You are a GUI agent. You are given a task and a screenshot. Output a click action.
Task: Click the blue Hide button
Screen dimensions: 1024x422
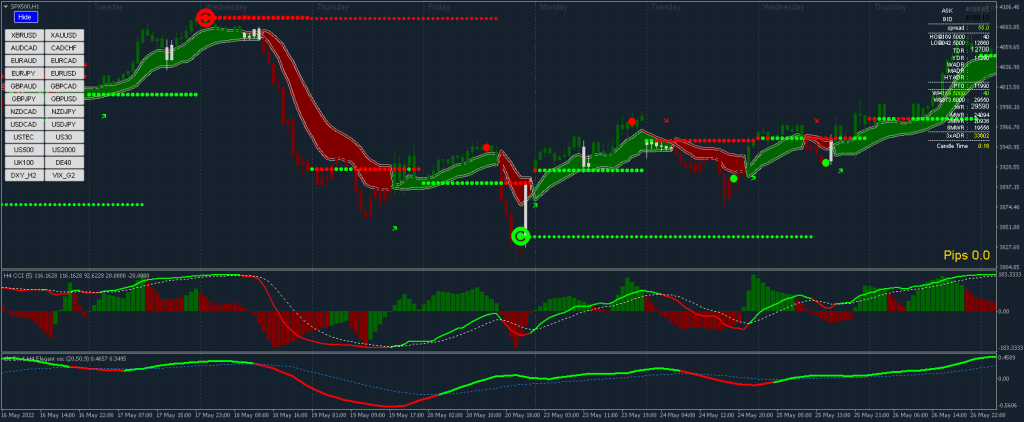tap(25, 18)
